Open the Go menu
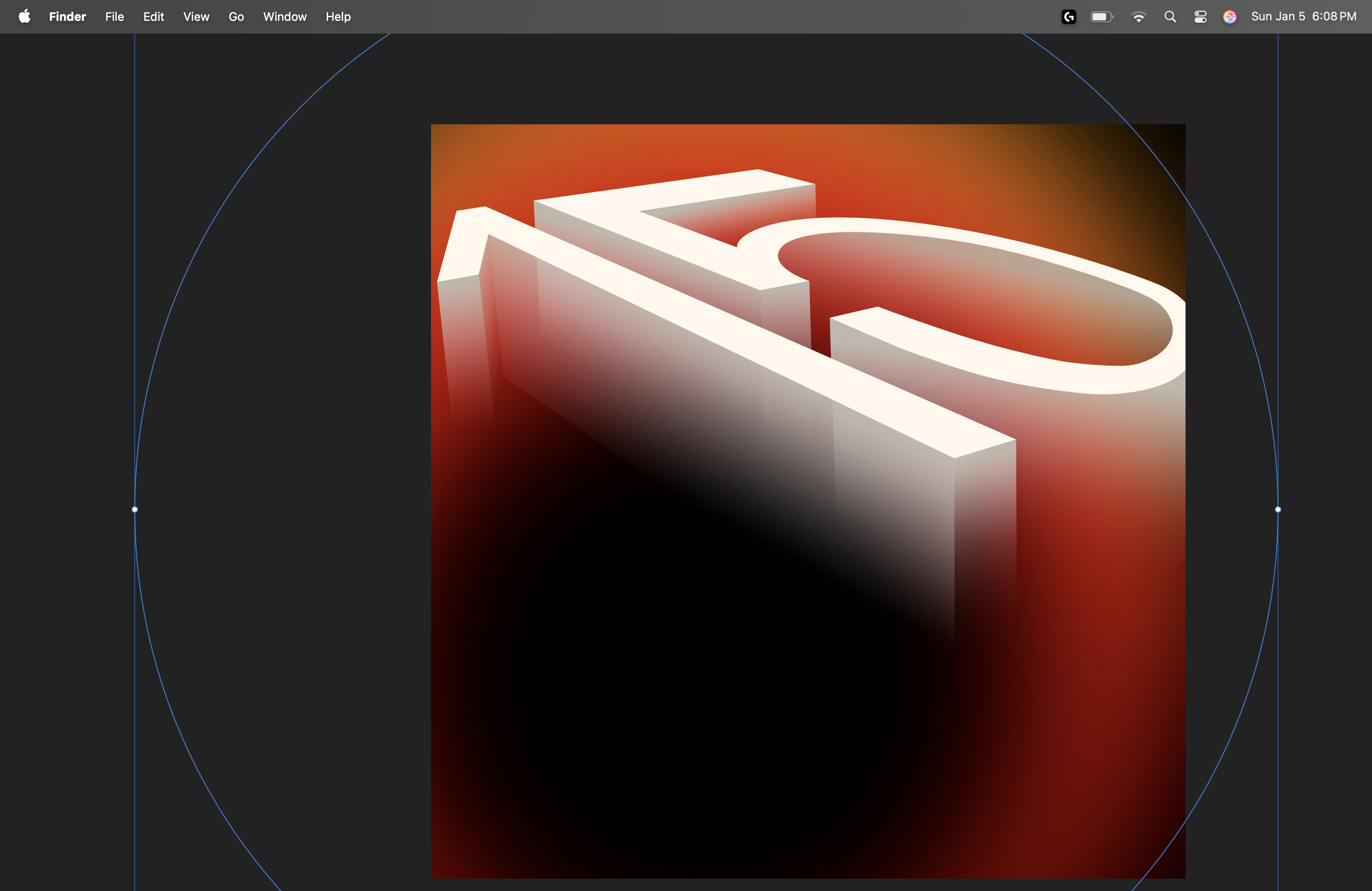Image resolution: width=1372 pixels, height=891 pixels. point(236,17)
